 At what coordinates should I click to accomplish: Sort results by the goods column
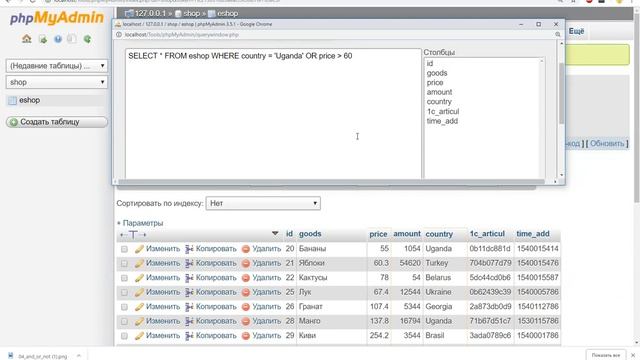pos(310,234)
